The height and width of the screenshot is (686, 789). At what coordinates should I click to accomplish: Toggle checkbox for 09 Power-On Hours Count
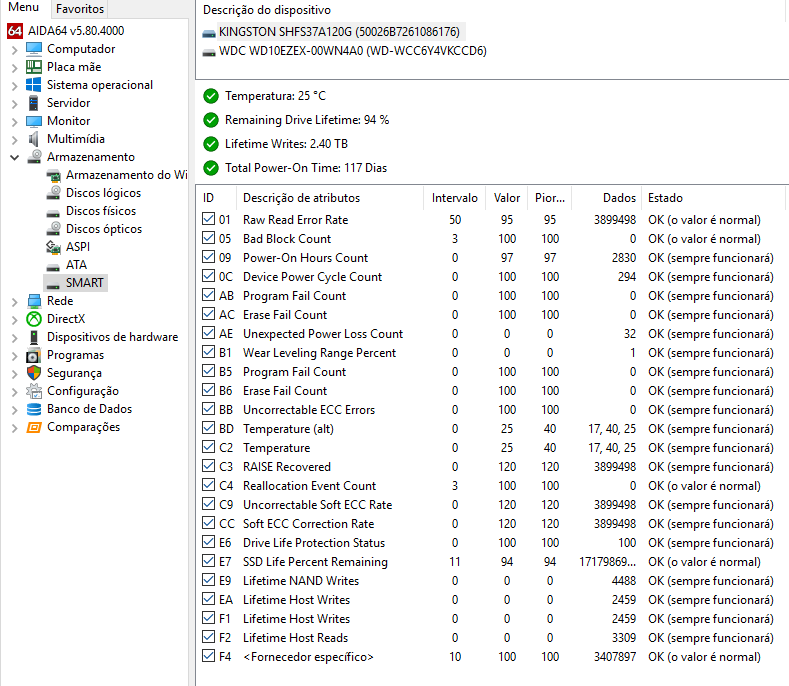pyautogui.click(x=208, y=257)
